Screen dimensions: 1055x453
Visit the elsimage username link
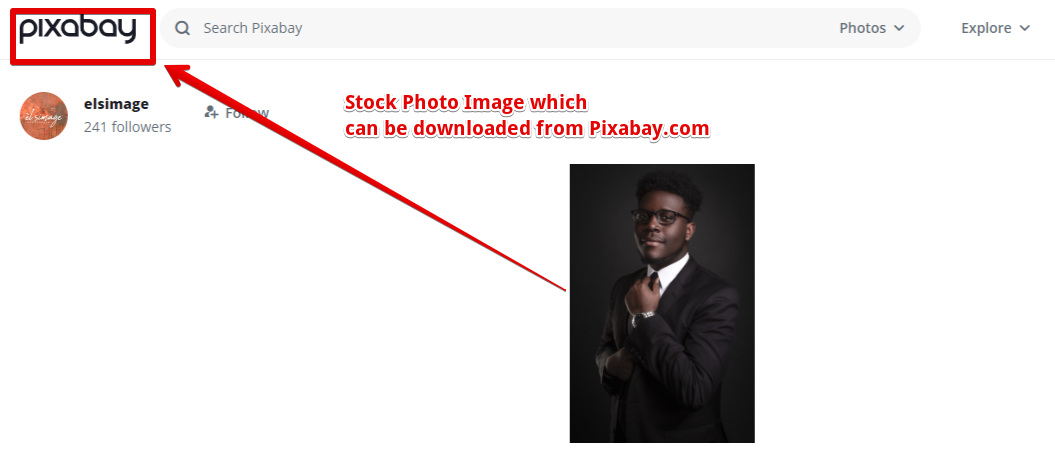tap(116, 104)
